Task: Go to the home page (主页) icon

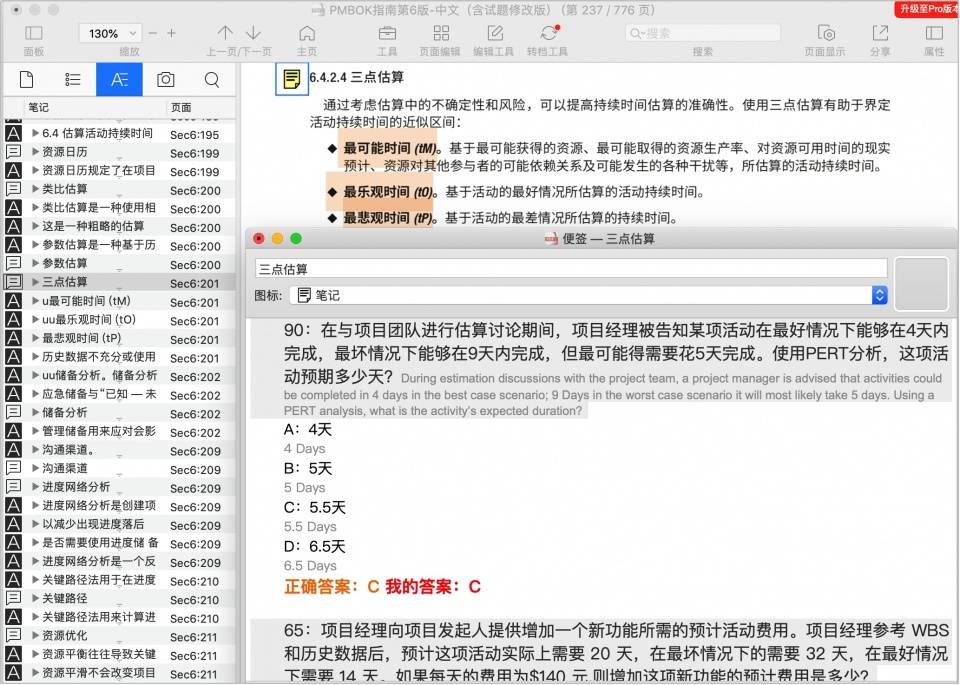Action: pos(307,33)
